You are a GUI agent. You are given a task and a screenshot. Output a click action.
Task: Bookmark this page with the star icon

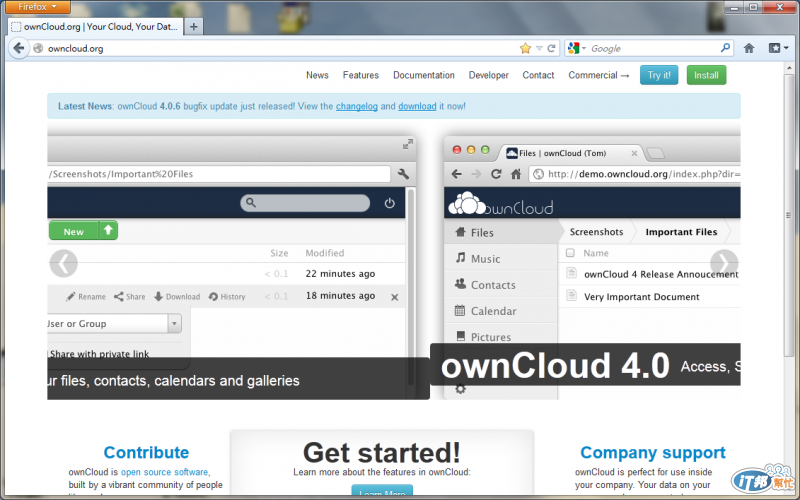[525, 48]
